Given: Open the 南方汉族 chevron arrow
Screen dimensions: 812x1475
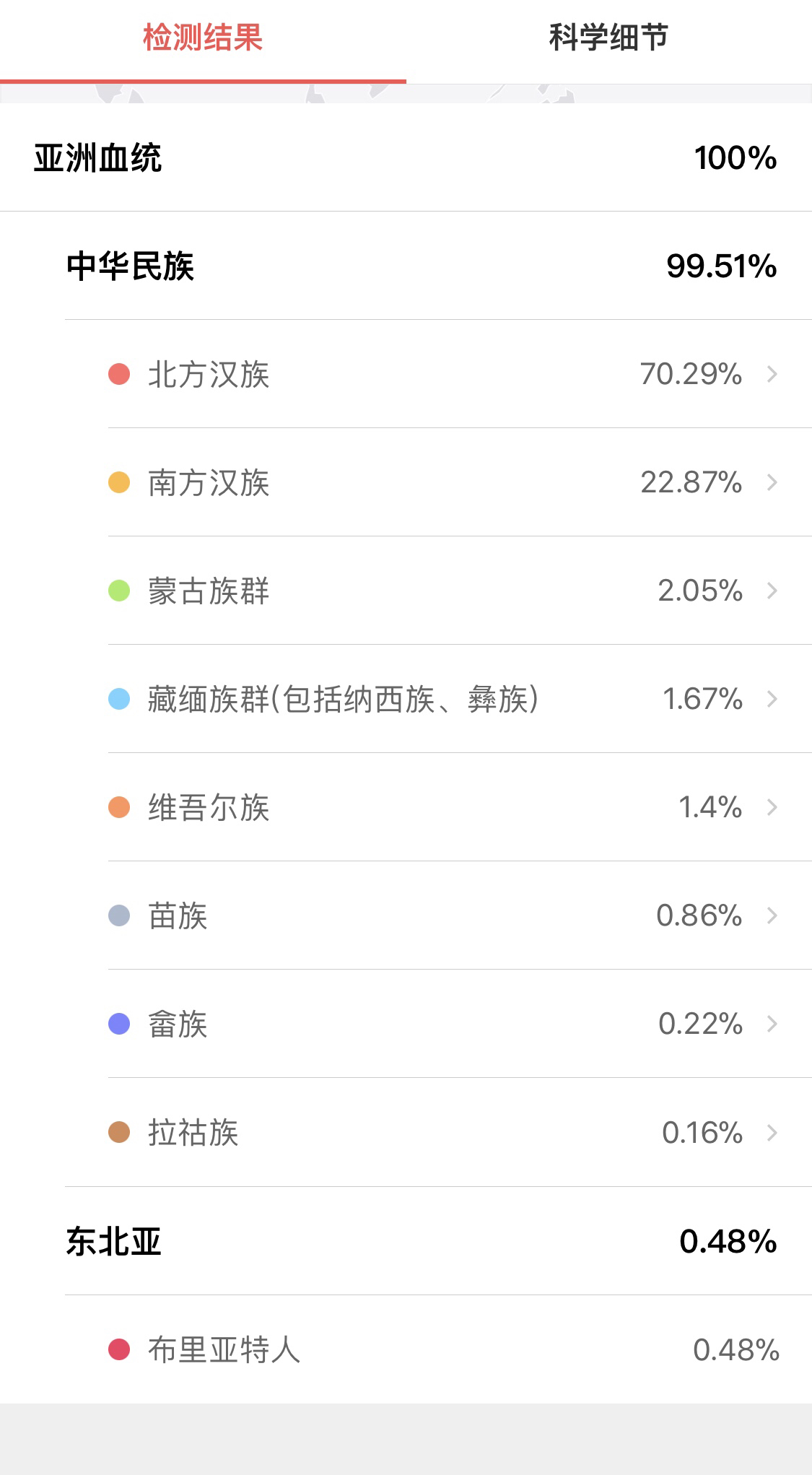Looking at the screenshot, I should pos(772,482).
